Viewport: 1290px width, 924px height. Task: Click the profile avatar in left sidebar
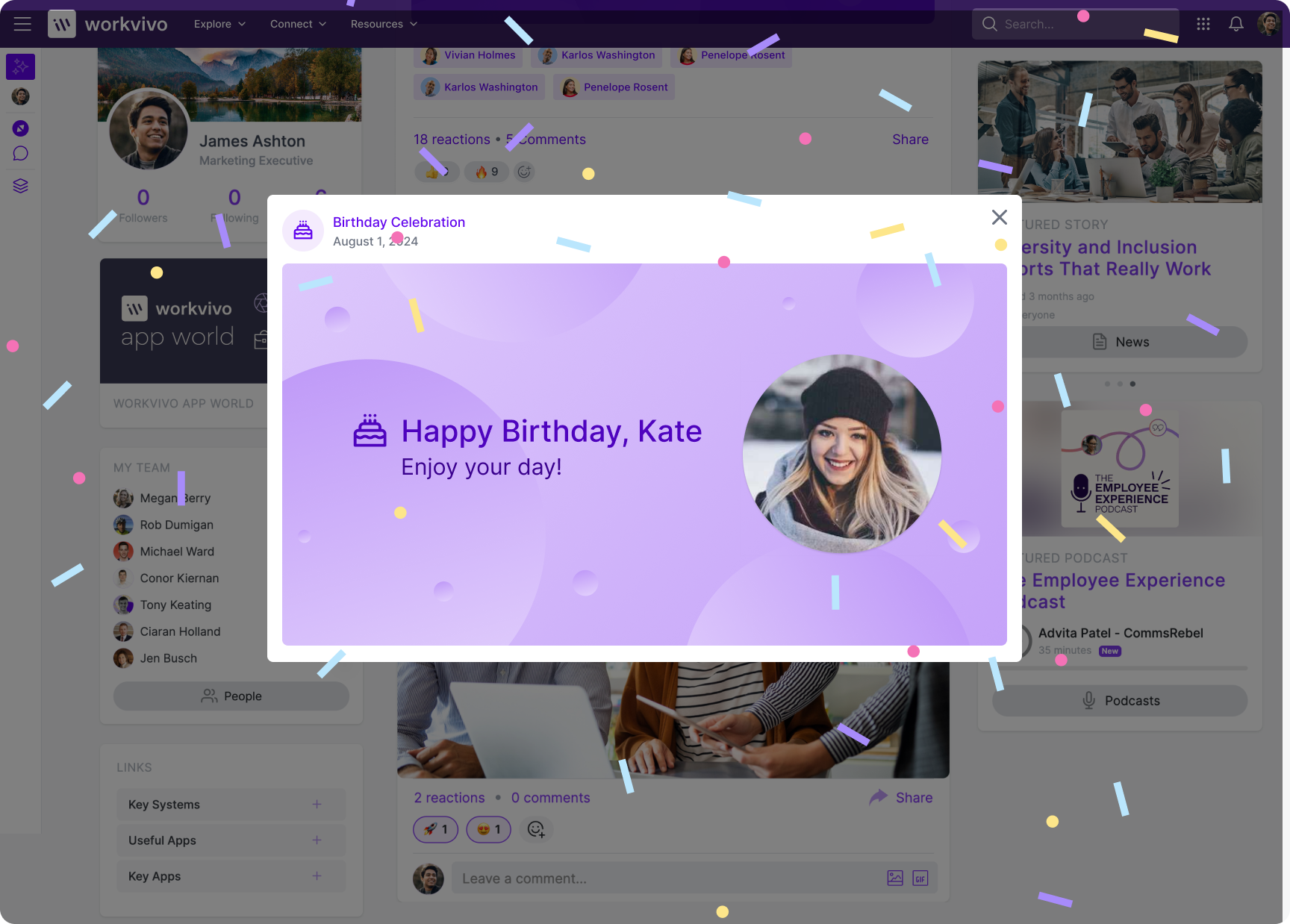tap(20, 96)
